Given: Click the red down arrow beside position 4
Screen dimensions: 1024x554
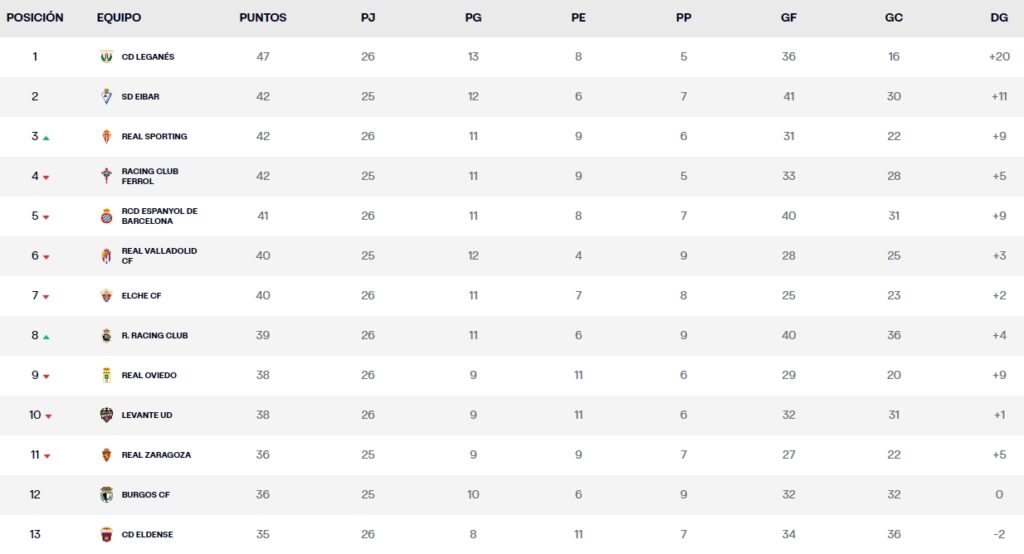Looking at the screenshot, I should [x=46, y=178].
